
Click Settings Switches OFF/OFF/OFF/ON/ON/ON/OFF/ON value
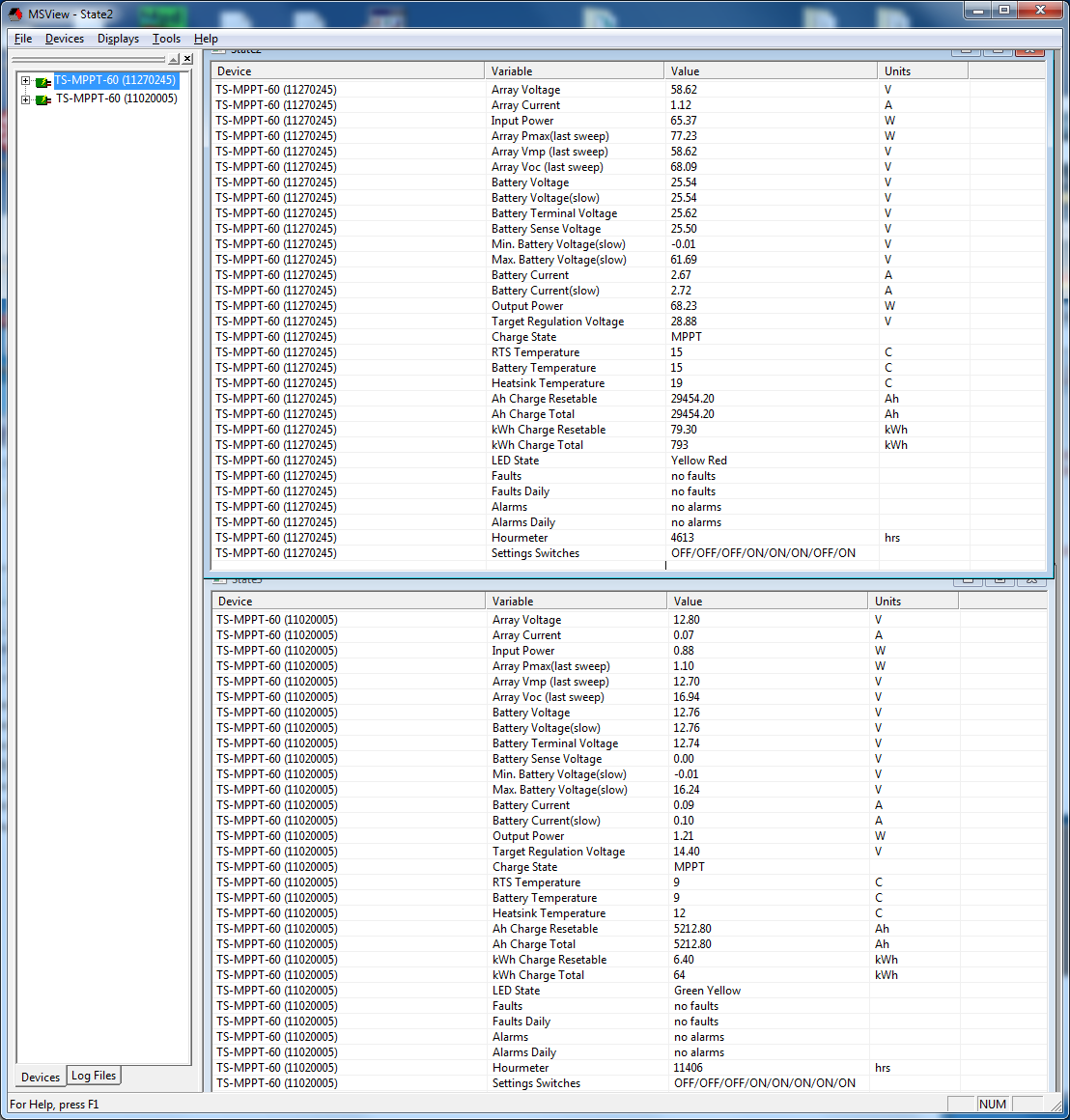(x=763, y=553)
